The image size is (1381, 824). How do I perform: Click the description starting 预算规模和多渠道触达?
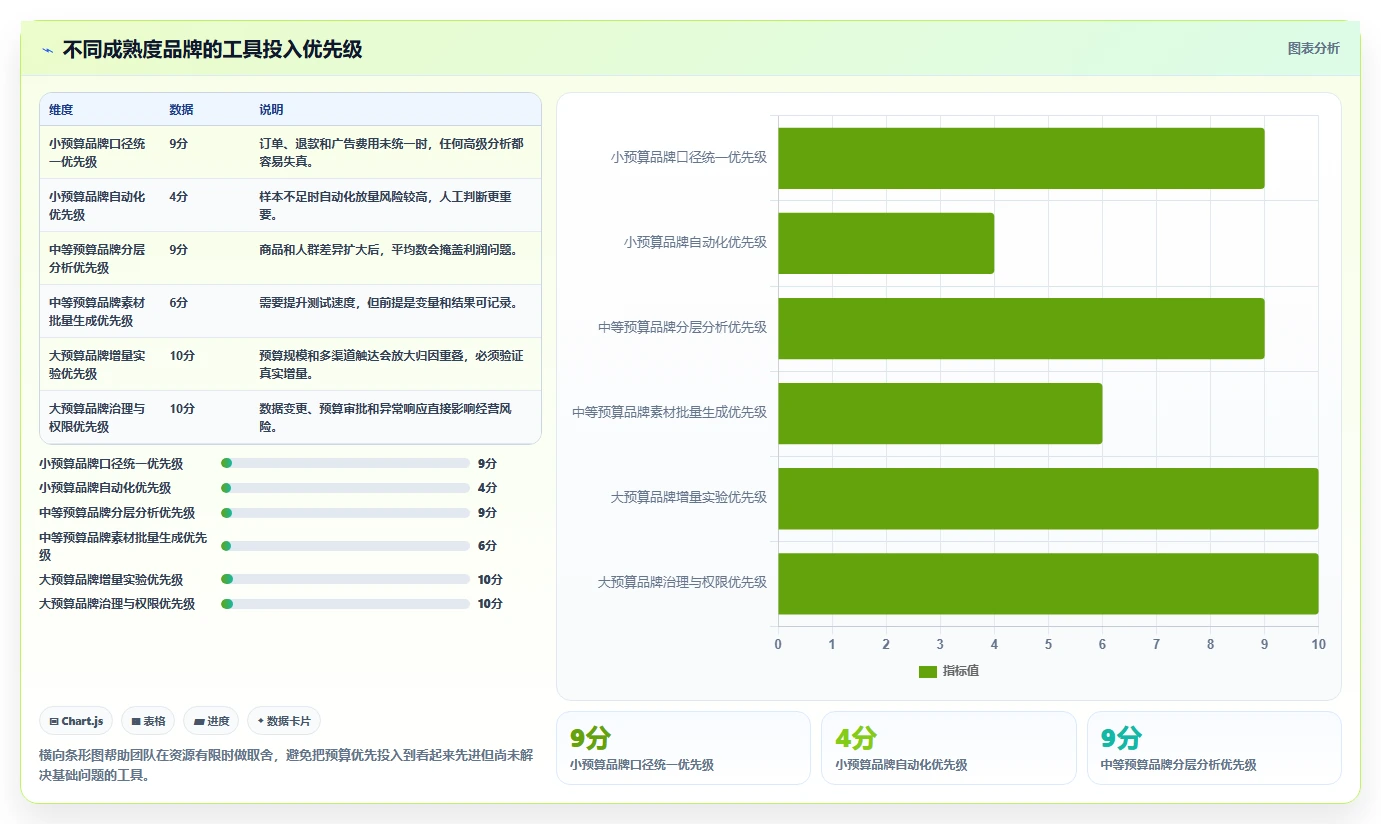[x=392, y=364]
